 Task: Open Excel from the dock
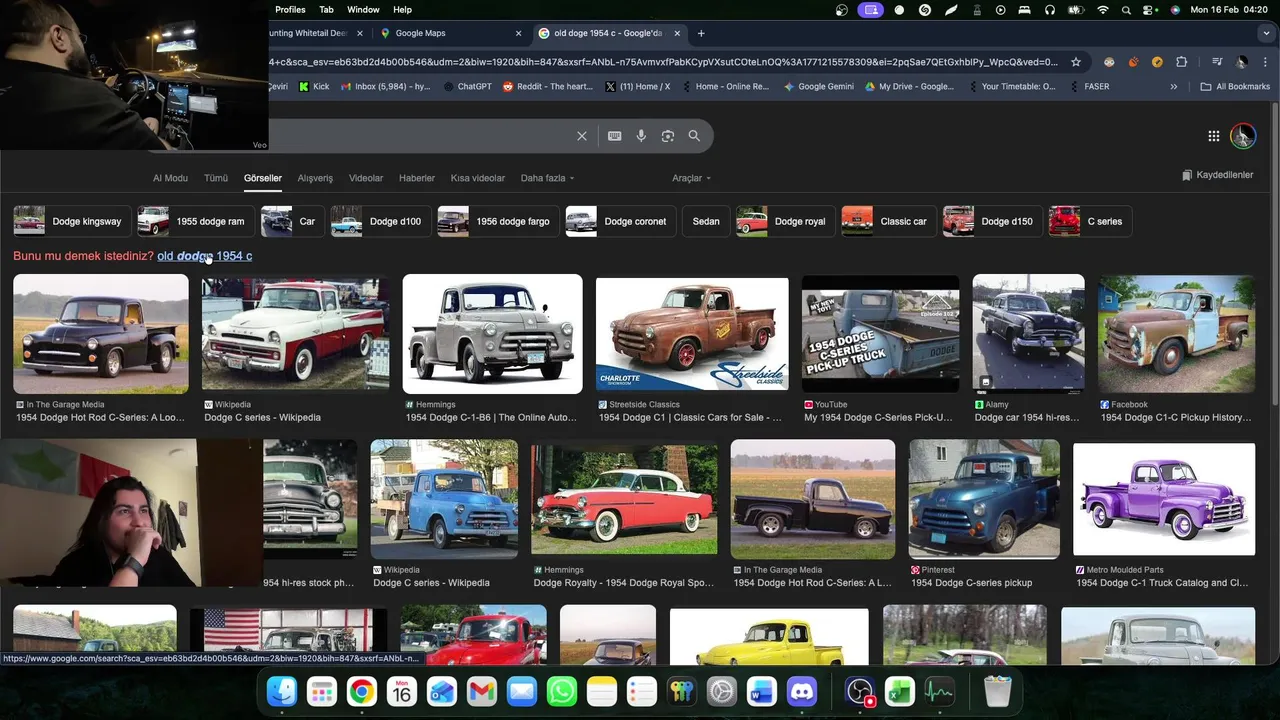(900, 691)
